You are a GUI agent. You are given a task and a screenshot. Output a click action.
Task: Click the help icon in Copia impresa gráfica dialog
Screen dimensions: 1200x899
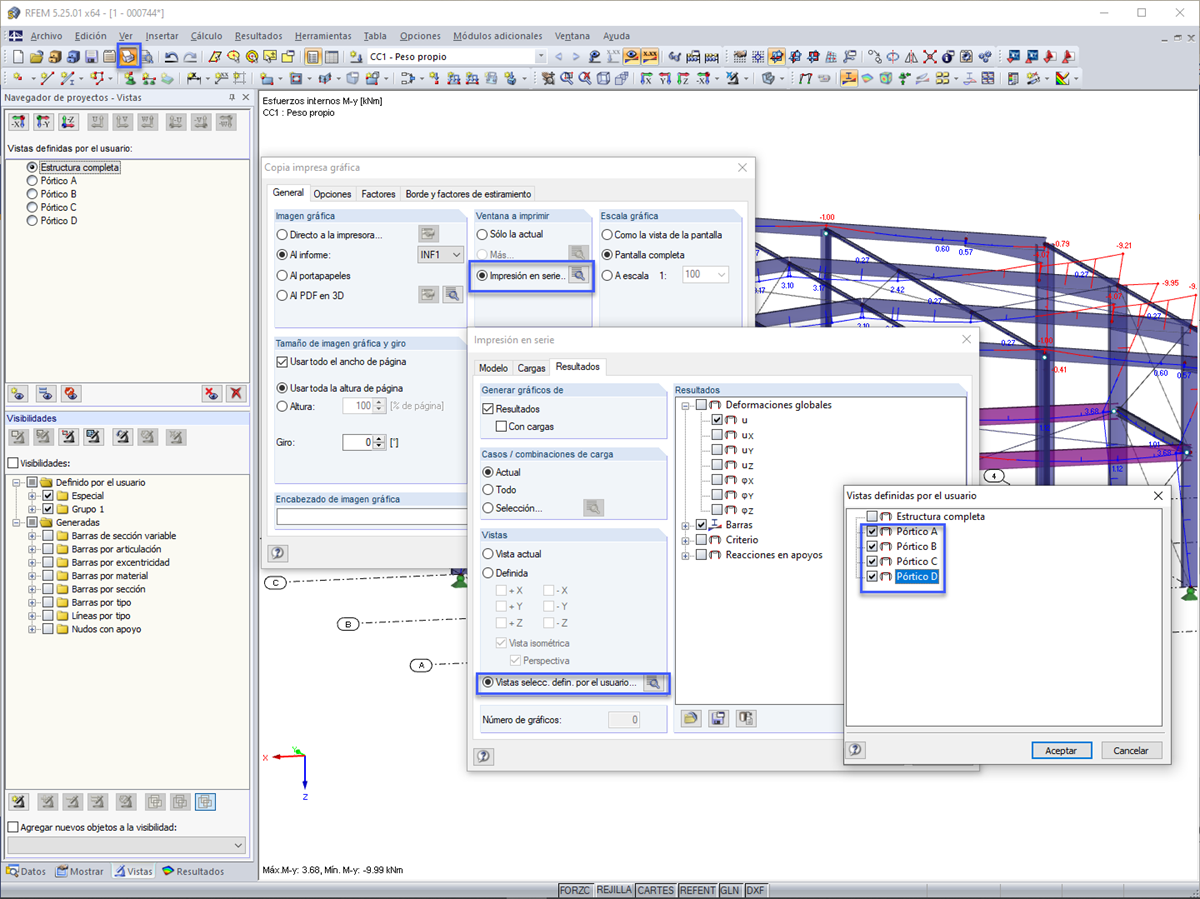click(x=277, y=552)
